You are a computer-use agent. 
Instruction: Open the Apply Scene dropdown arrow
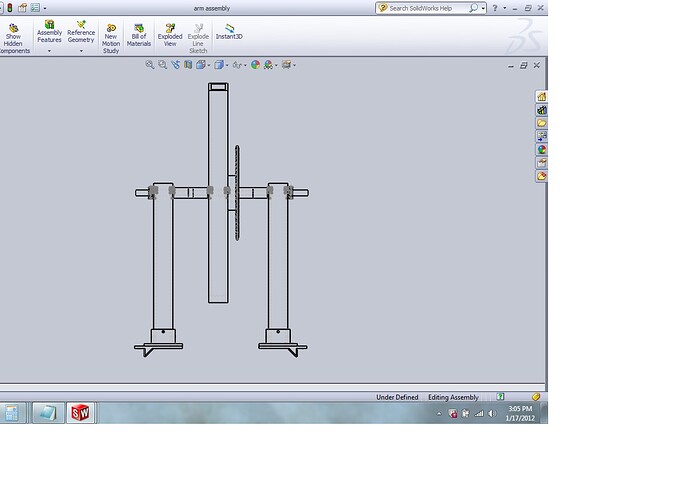tap(276, 65)
